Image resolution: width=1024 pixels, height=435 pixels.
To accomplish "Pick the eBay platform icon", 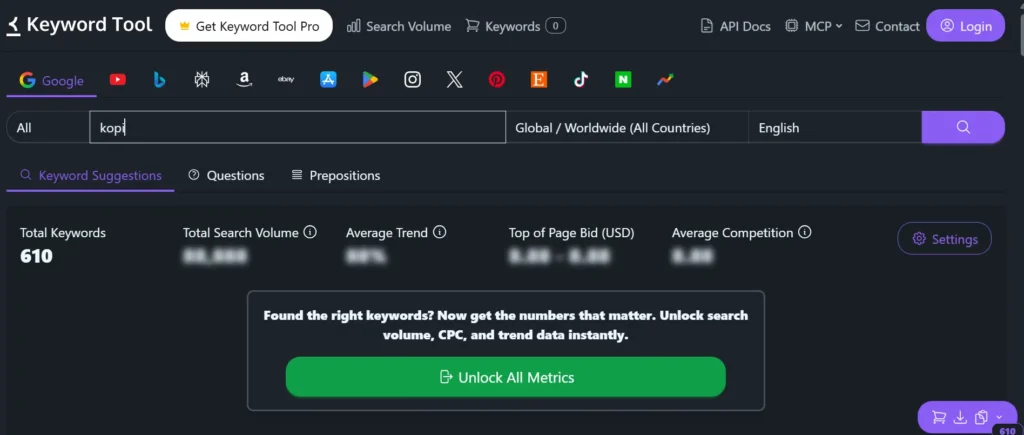I will click(x=286, y=80).
